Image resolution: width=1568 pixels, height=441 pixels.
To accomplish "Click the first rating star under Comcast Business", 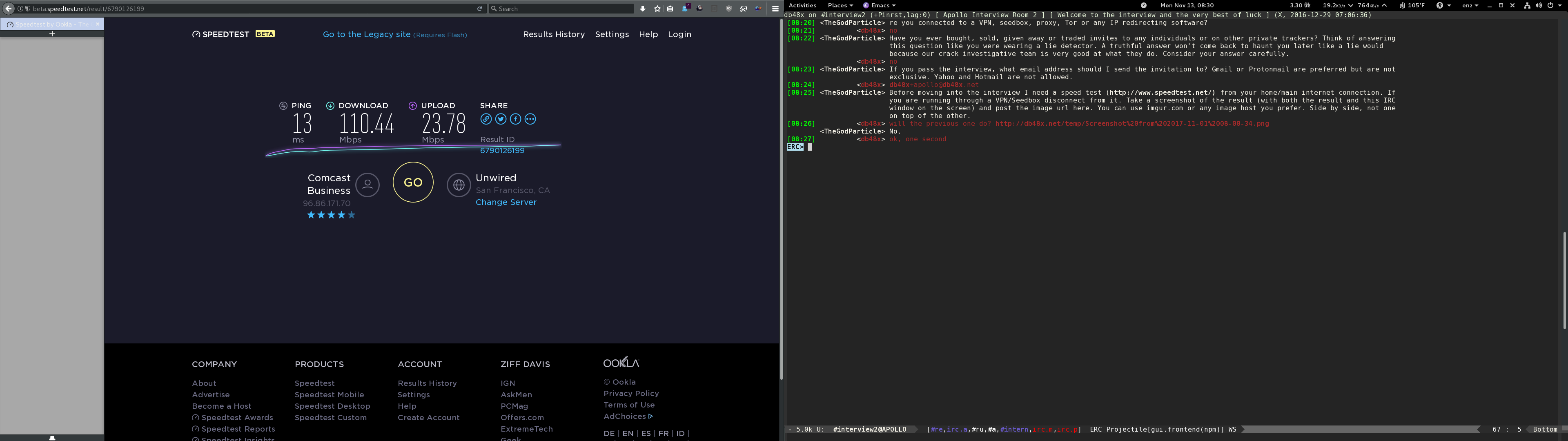I will pyautogui.click(x=311, y=215).
